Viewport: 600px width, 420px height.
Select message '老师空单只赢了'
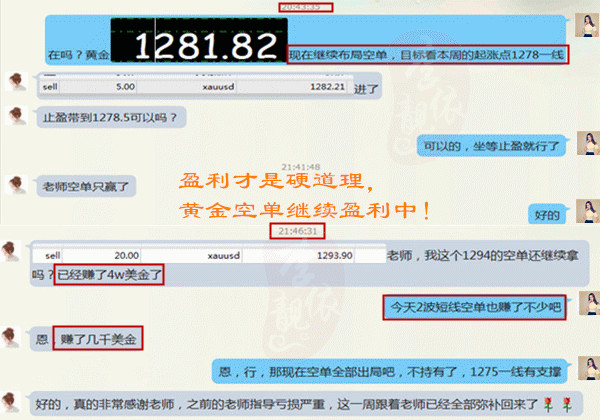pos(85,186)
